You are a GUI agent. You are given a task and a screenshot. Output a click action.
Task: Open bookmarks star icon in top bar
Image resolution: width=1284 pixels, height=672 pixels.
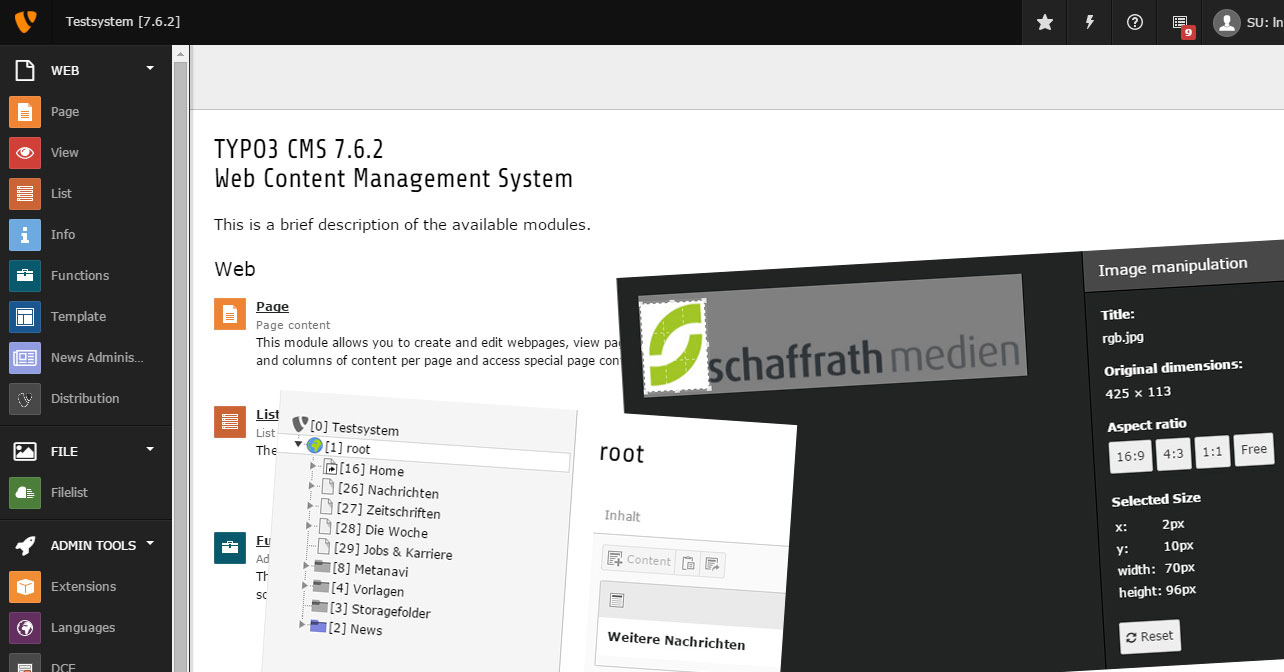coord(1045,22)
